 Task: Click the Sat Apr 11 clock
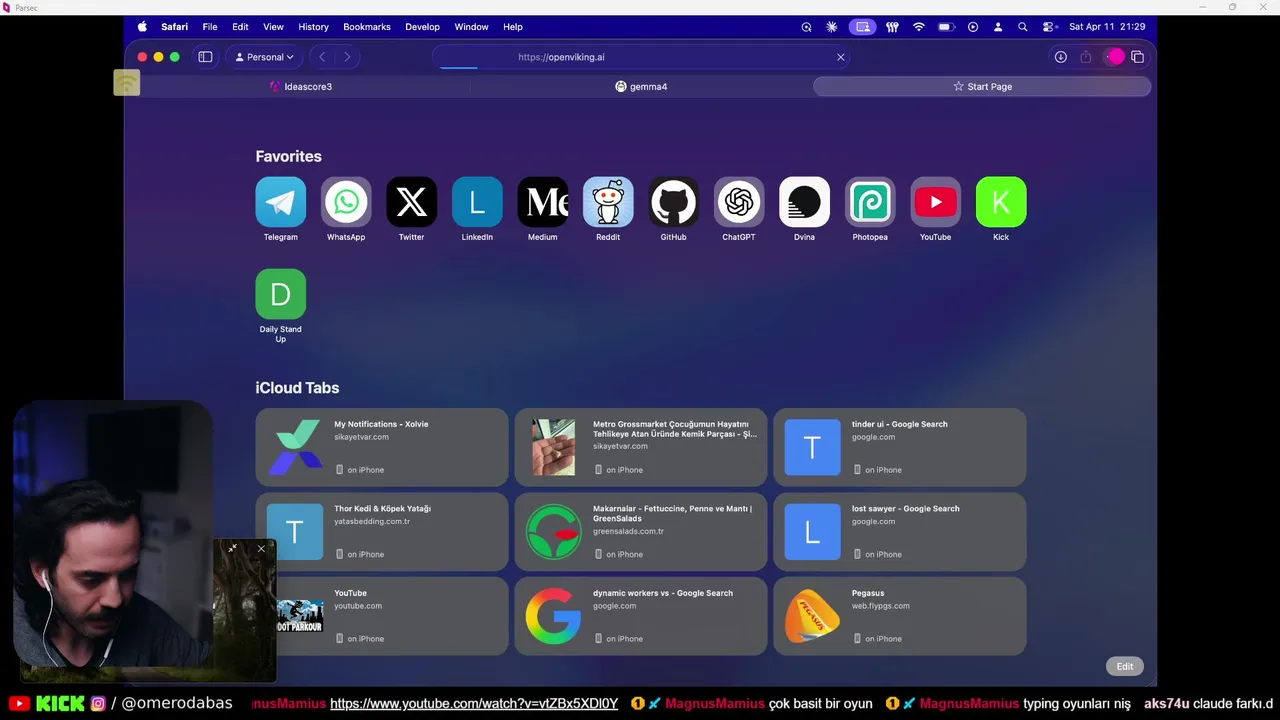(x=1107, y=27)
